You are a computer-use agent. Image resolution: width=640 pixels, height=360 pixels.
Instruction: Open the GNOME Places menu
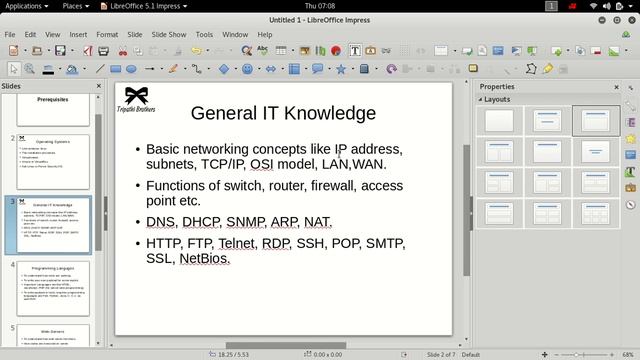(x=76, y=6)
